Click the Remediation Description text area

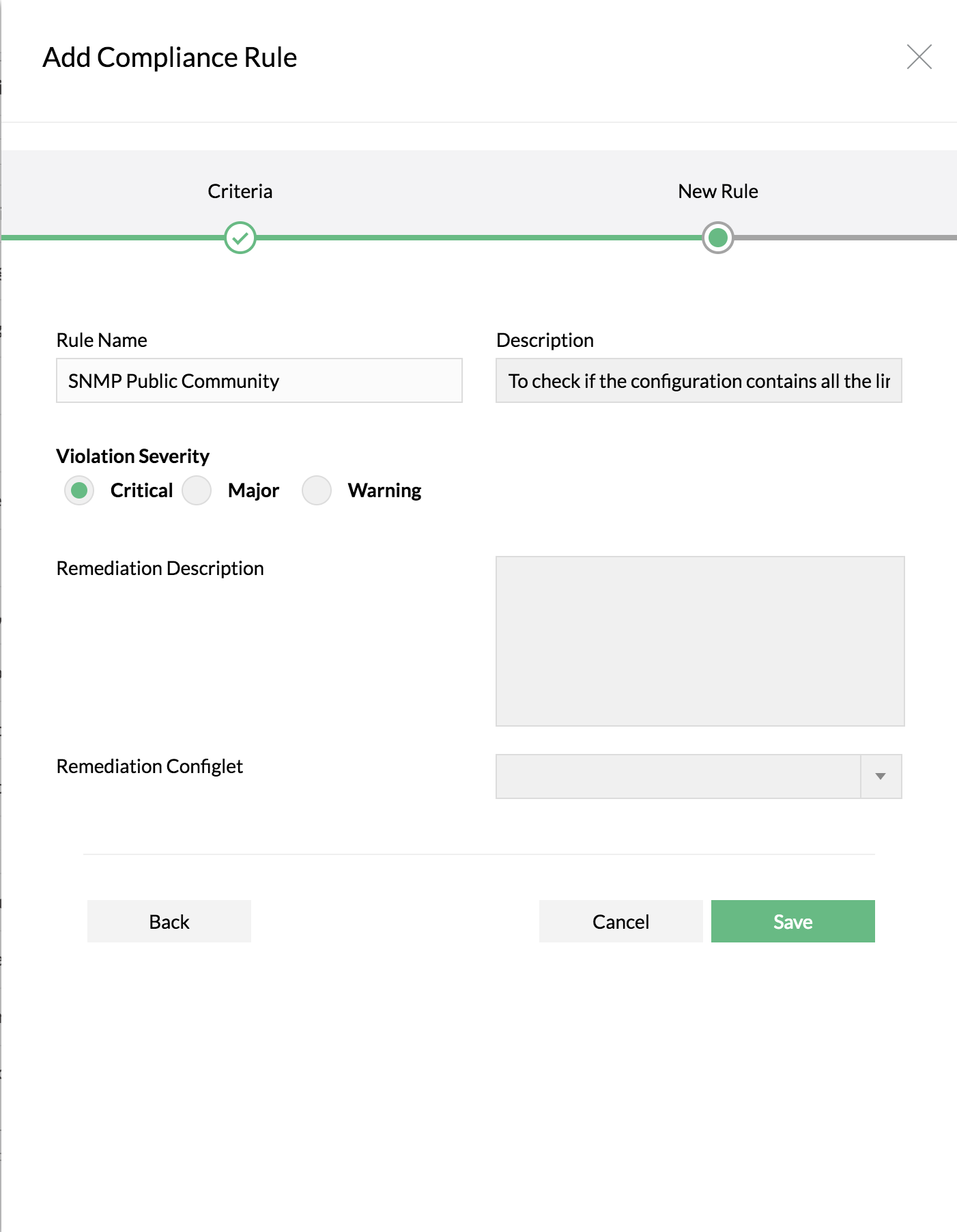(x=700, y=641)
